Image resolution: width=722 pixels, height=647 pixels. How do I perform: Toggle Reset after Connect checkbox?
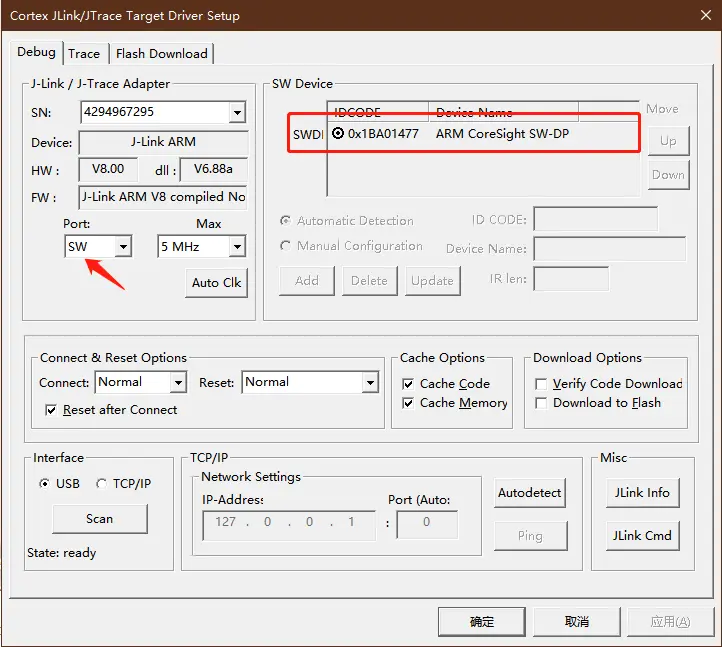click(52, 410)
